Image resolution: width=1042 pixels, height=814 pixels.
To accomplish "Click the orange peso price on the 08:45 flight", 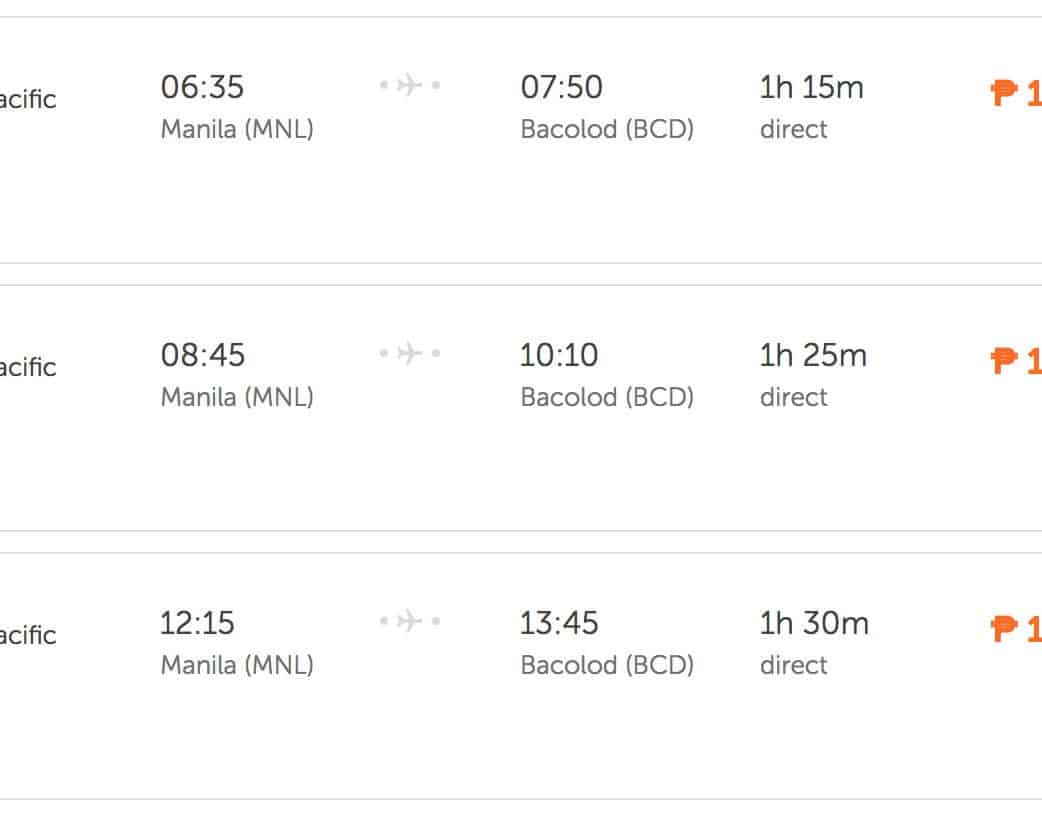I will [x=1016, y=362].
